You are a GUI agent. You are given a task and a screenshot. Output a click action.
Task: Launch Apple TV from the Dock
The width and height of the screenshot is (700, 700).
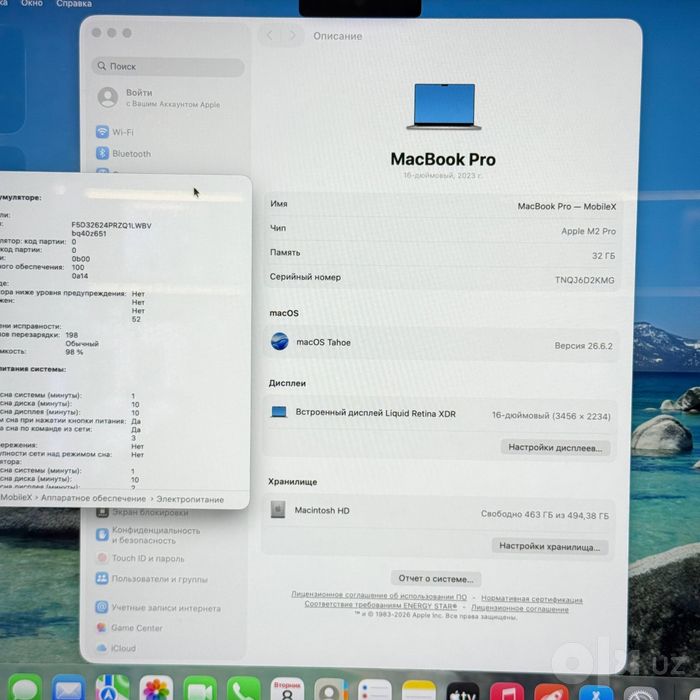(462, 690)
